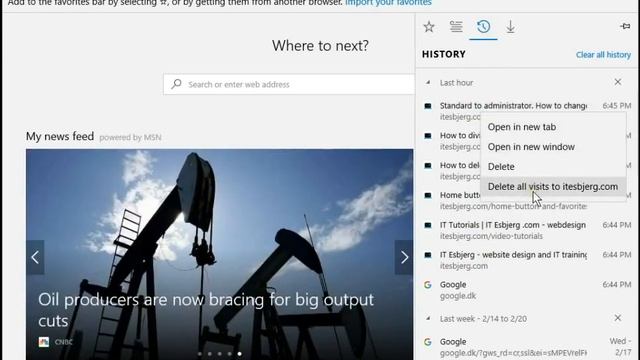Show previous news feed story
Screen dimensions: 640x360
point(35,257)
